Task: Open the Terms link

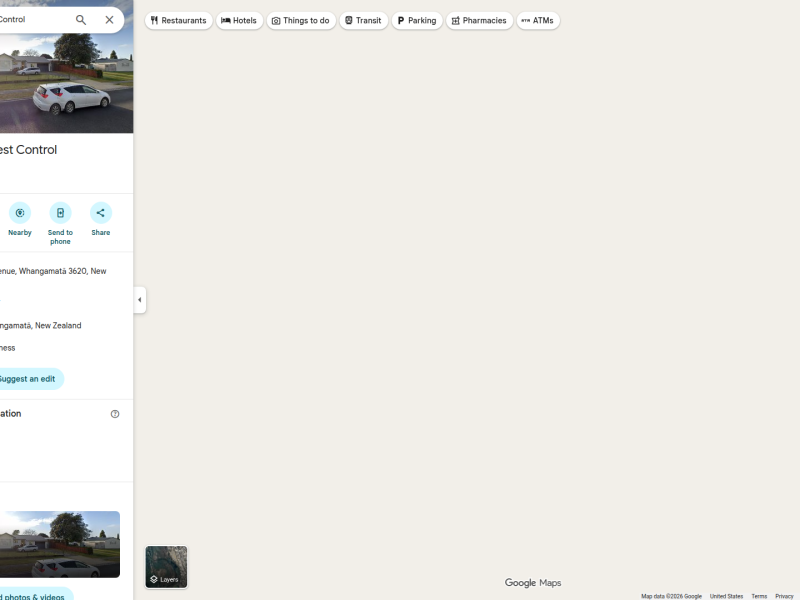Action: pyautogui.click(x=759, y=596)
